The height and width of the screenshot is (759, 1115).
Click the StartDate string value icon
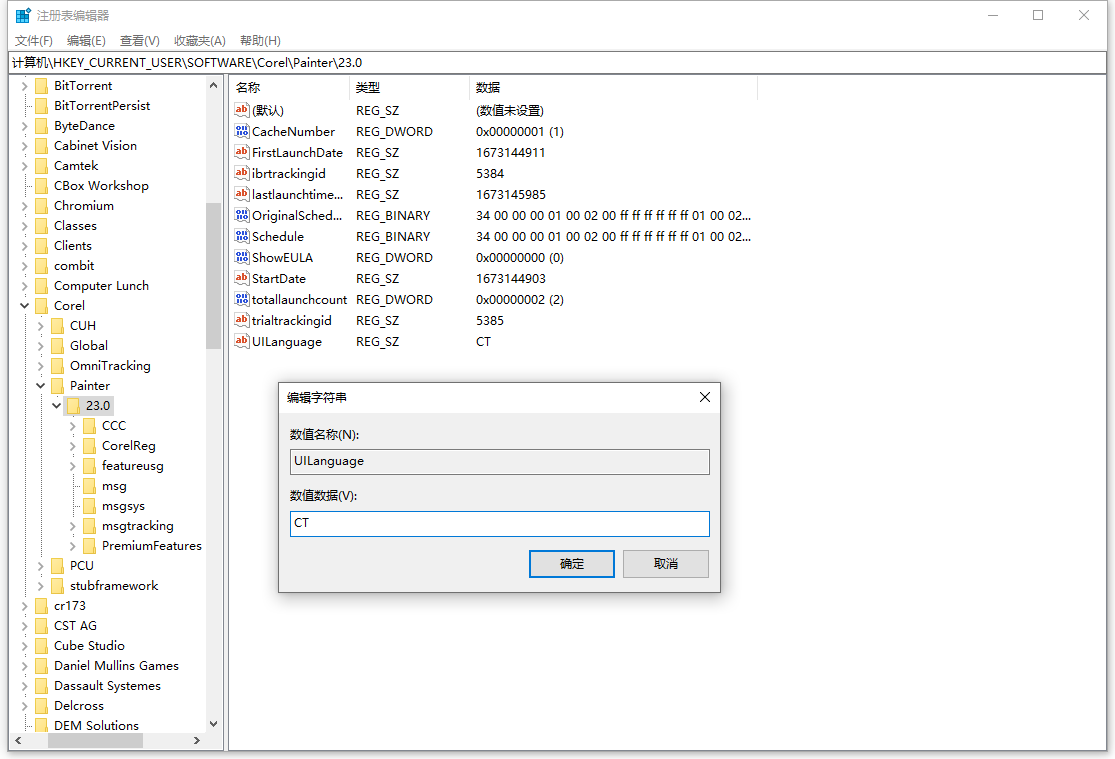(242, 278)
